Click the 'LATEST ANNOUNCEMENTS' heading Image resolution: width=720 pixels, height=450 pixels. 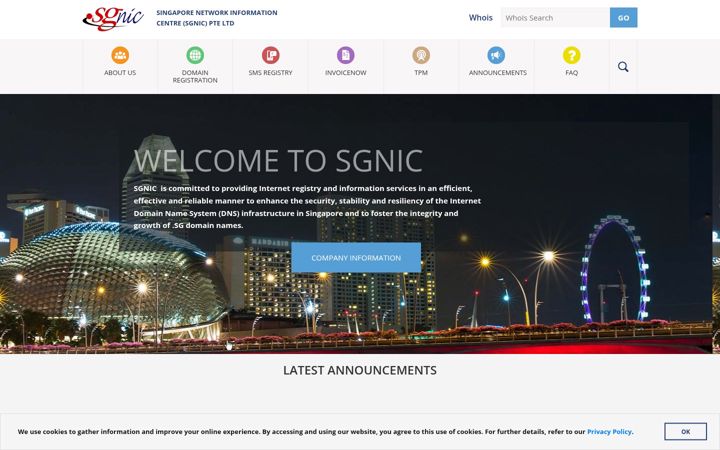tap(360, 370)
